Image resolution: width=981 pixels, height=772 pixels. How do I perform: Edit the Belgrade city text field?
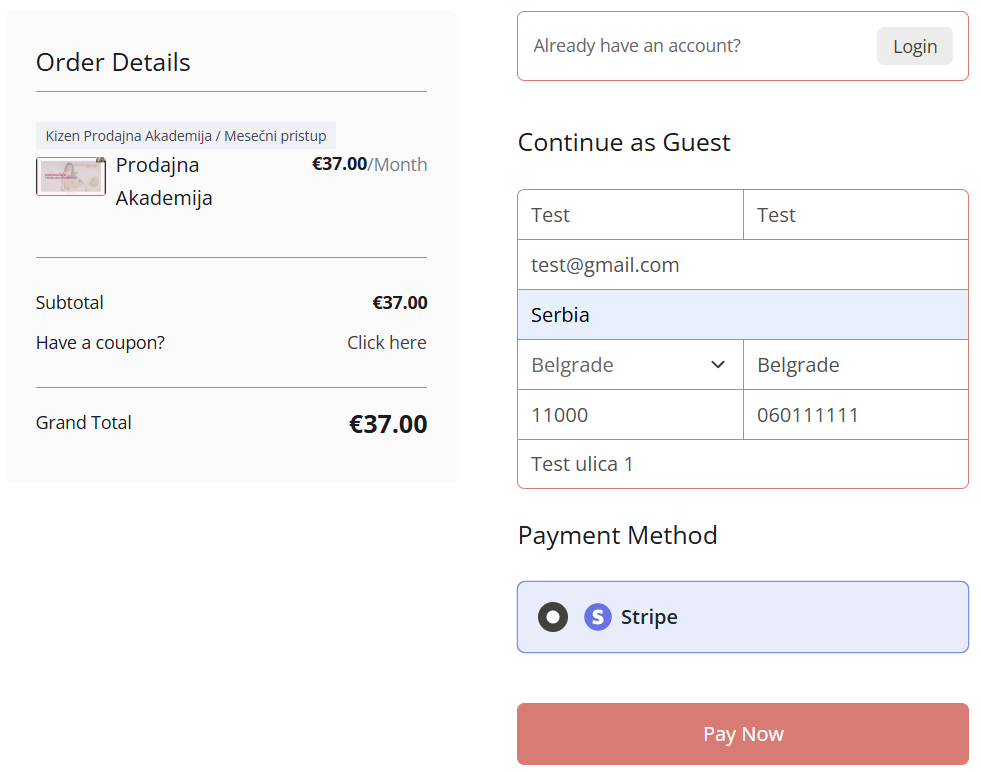click(856, 365)
